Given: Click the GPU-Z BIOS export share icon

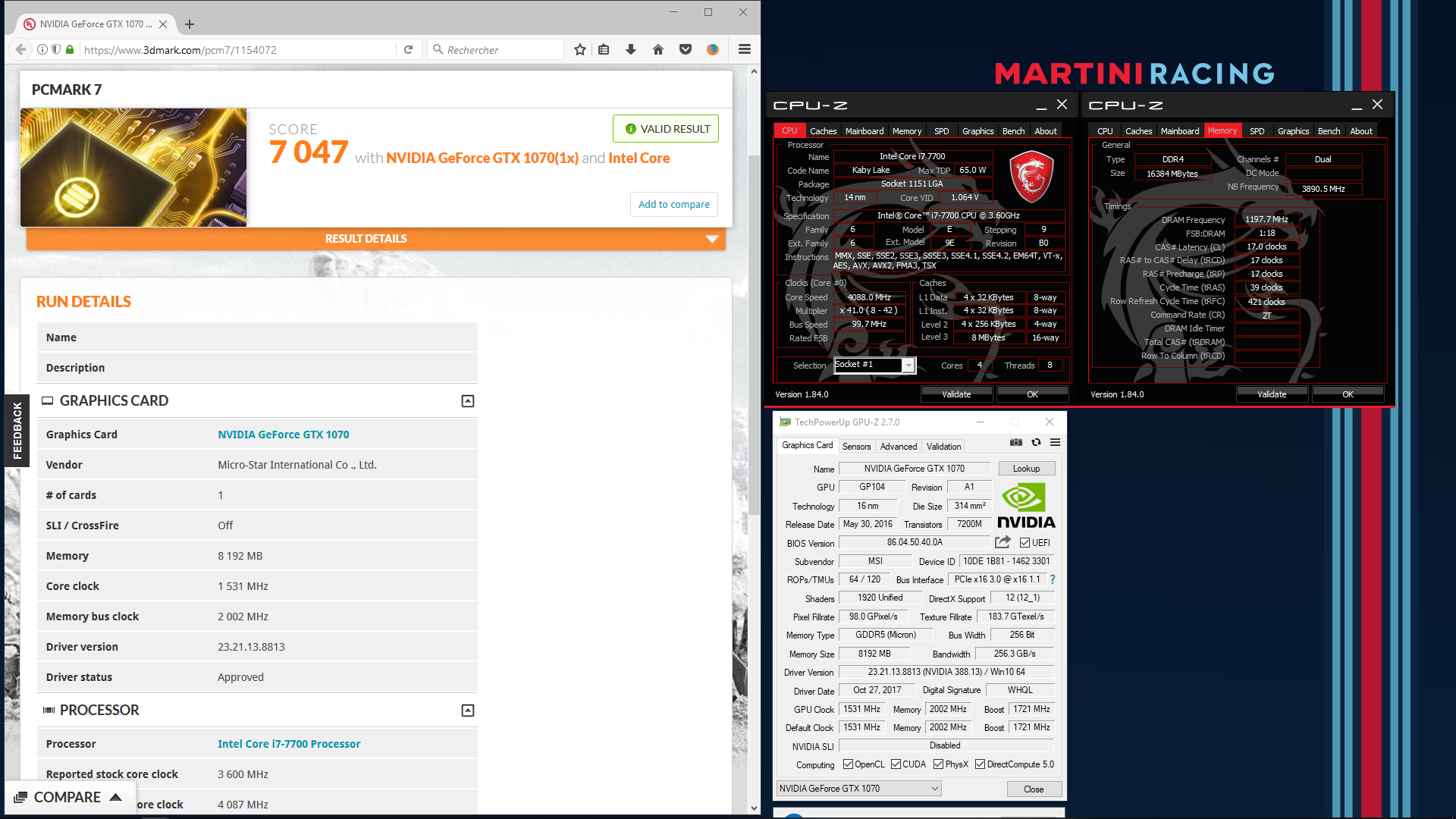Looking at the screenshot, I should pyautogui.click(x=1003, y=542).
